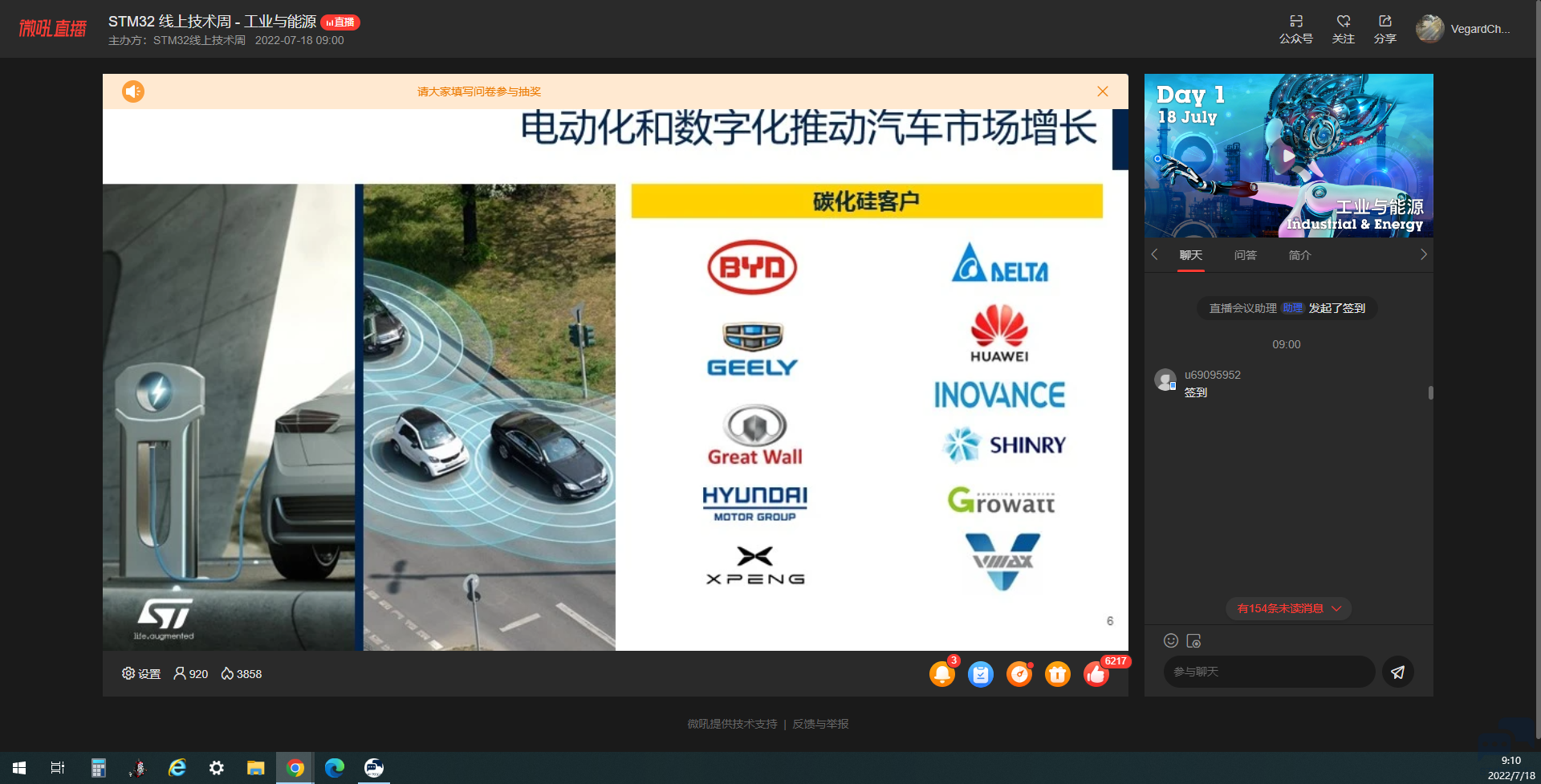This screenshot has width=1541, height=784.
Task: Open the Windows Start menu
Action: (19, 768)
